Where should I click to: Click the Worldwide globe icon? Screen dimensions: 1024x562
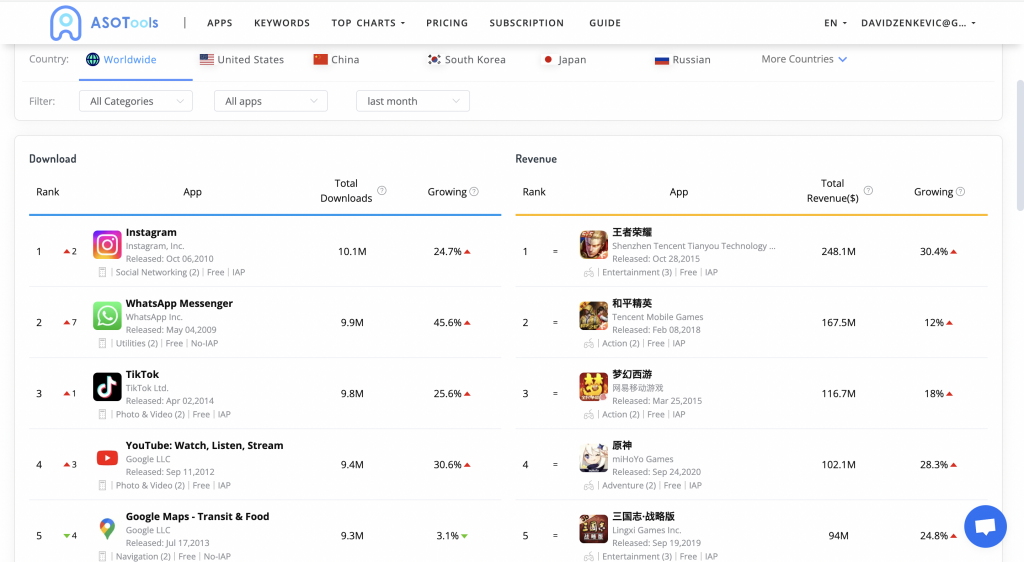tap(93, 59)
